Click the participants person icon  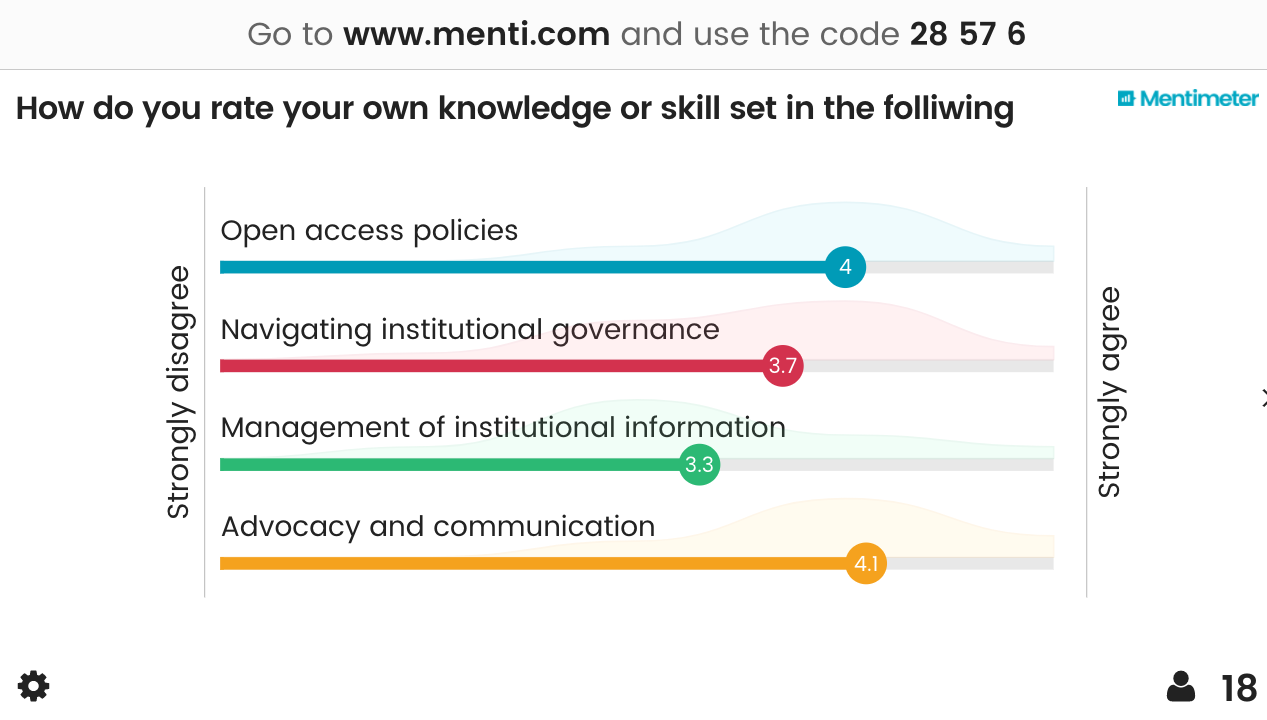tap(1181, 687)
